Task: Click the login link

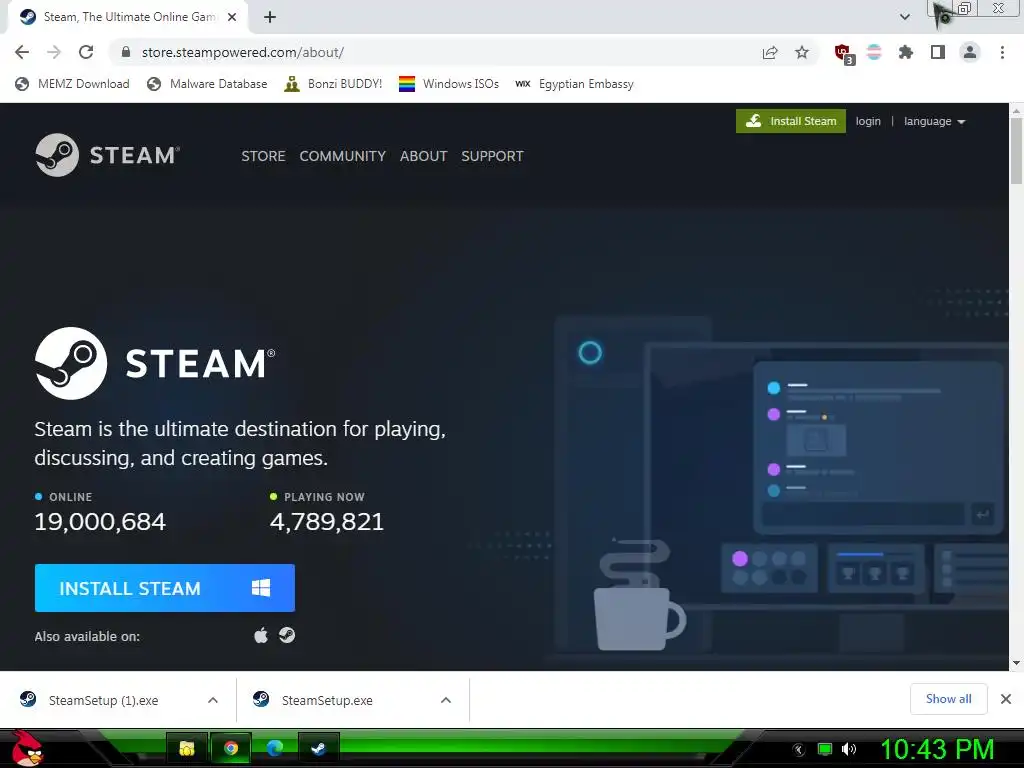Action: pyautogui.click(x=868, y=121)
